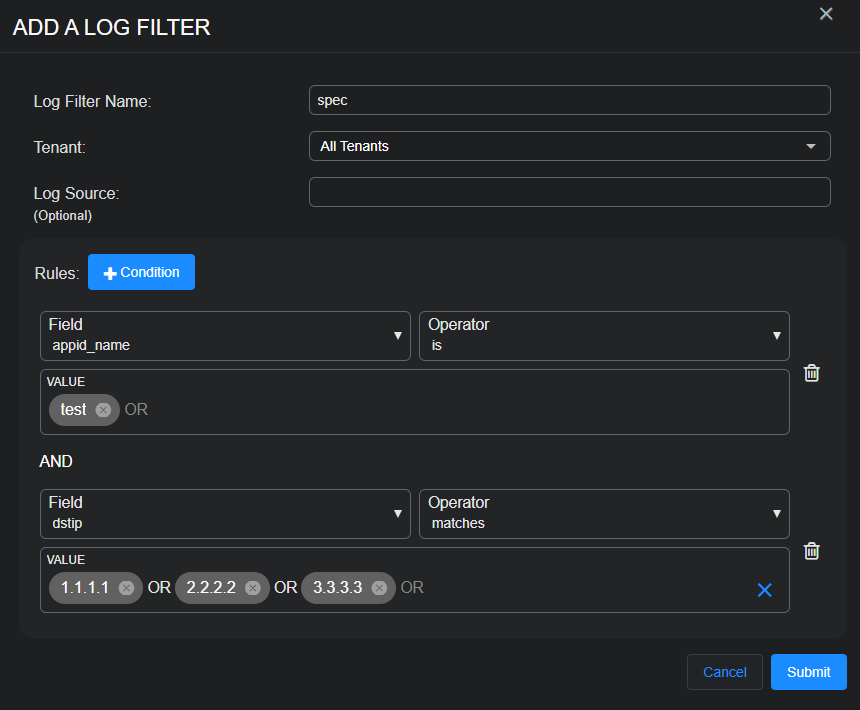Clear all dstip values with blue X
The image size is (860, 710).
tap(765, 590)
